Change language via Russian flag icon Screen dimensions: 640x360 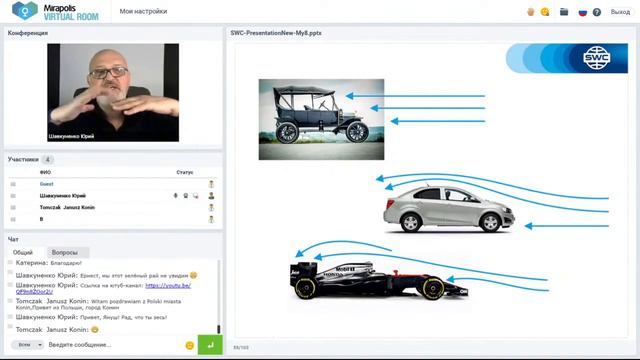(583, 12)
